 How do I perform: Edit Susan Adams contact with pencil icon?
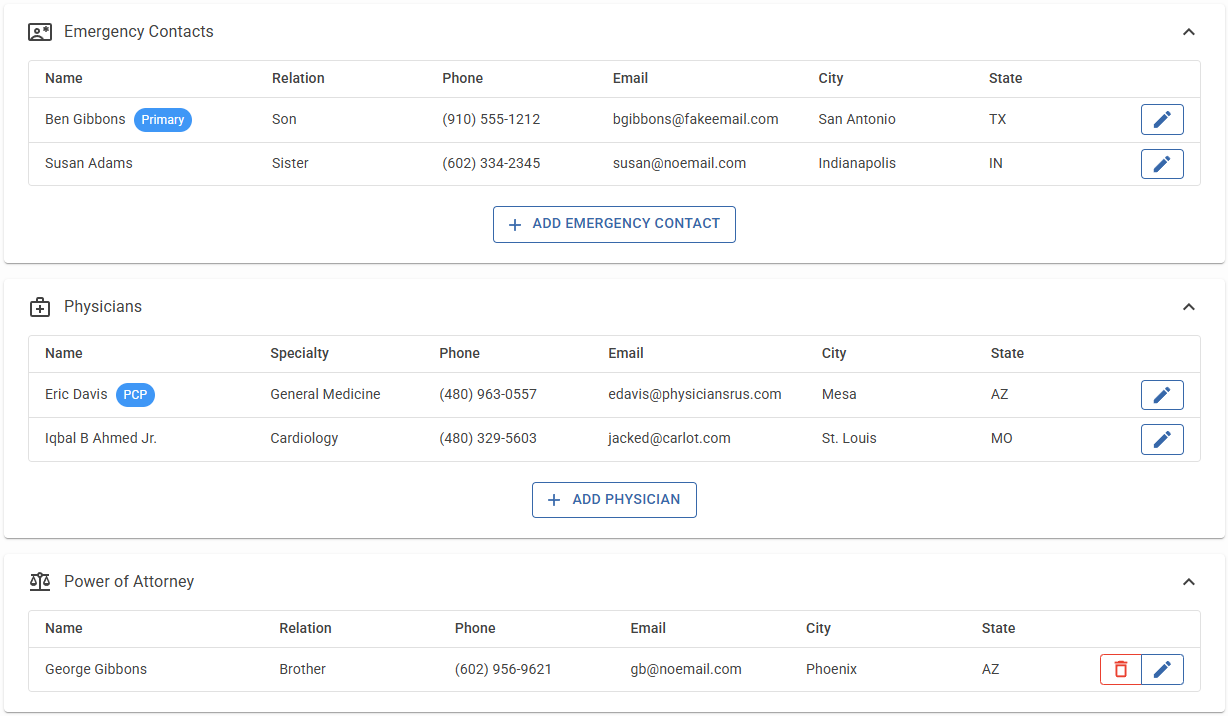[x=1162, y=164]
